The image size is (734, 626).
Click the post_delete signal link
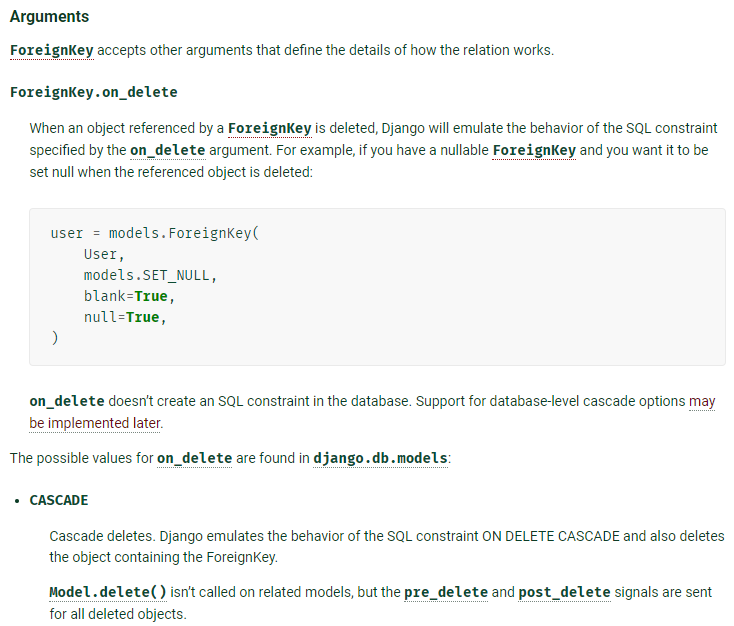tap(564, 592)
